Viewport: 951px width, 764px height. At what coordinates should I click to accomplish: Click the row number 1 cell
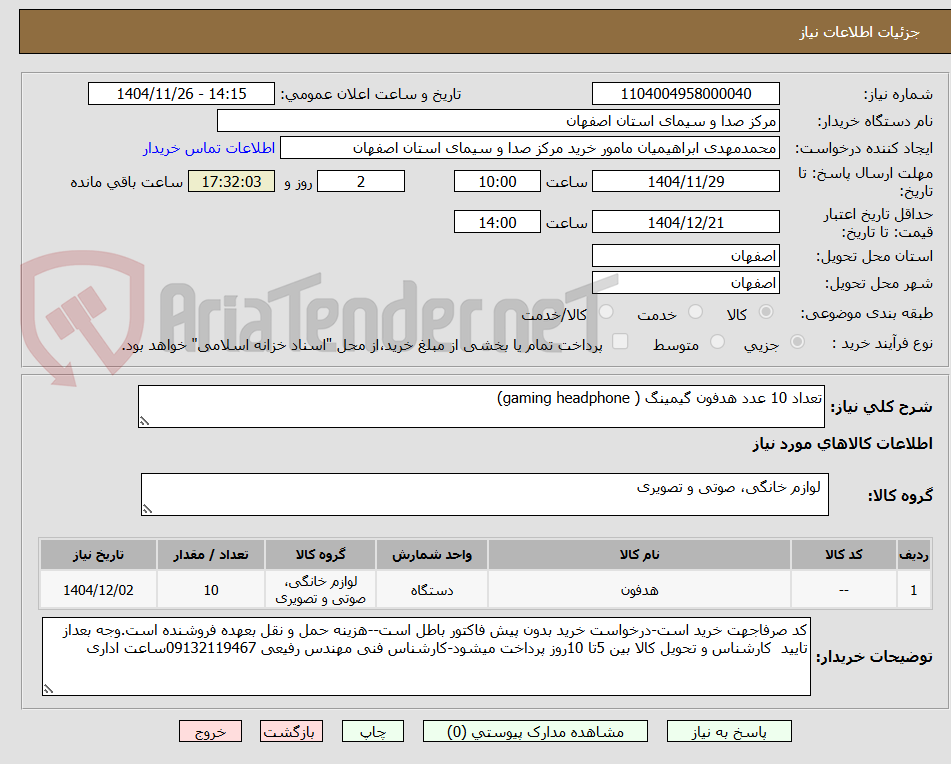(x=914, y=590)
